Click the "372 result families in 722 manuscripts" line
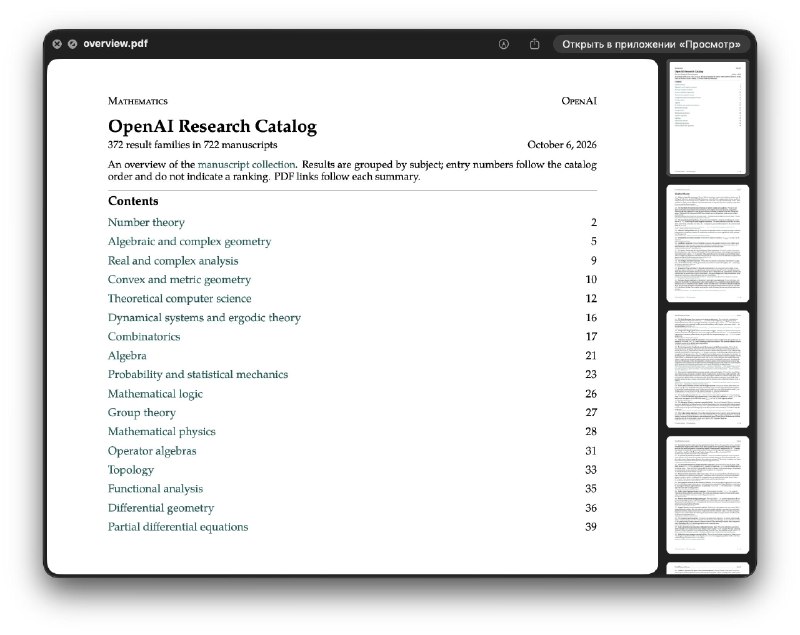This screenshot has height=635, width=800. (192, 145)
